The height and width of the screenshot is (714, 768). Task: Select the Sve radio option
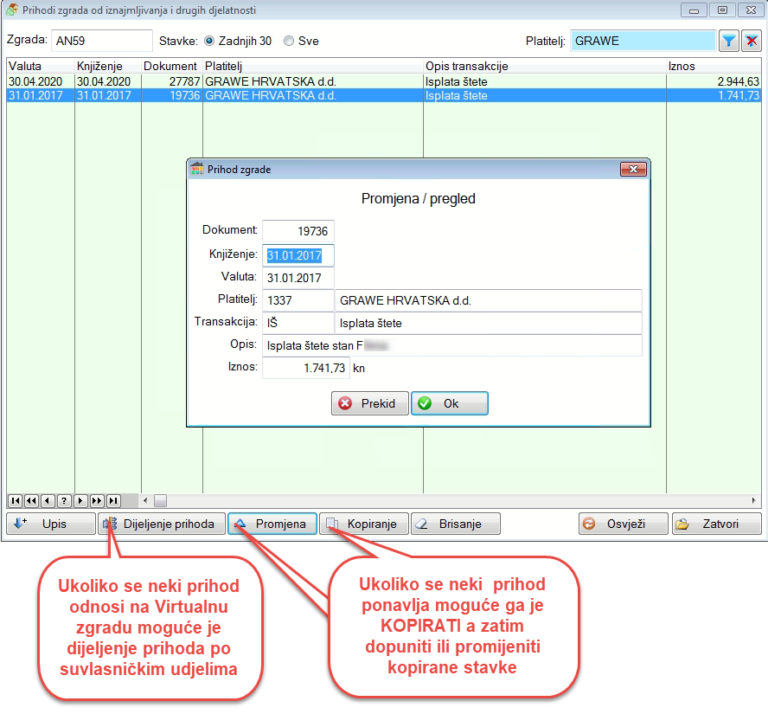pos(289,42)
